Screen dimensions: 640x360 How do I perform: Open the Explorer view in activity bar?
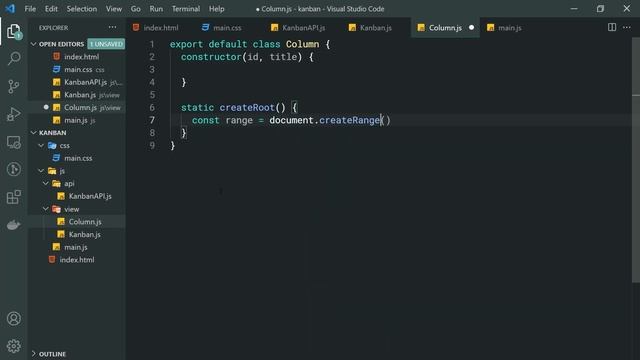tap(13, 31)
